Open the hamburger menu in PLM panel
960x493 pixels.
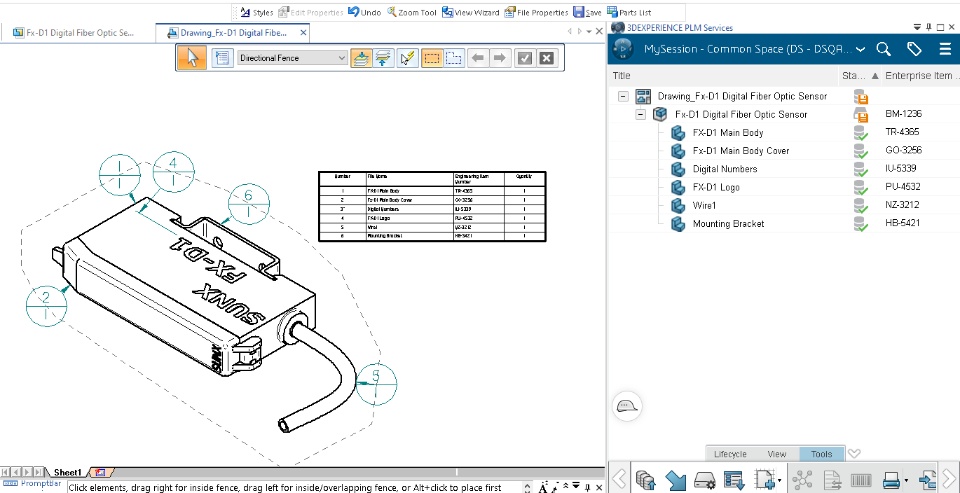tap(945, 49)
